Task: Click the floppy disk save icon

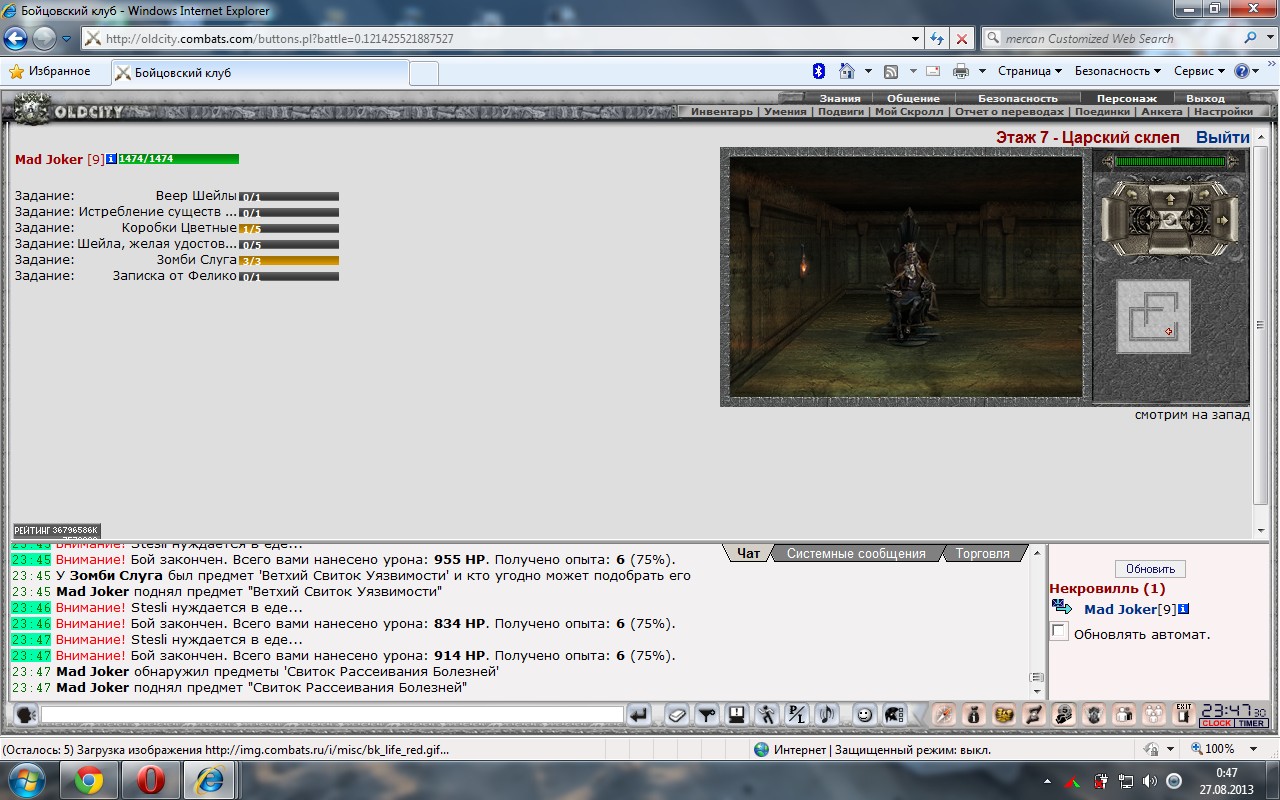Action: 737,715
